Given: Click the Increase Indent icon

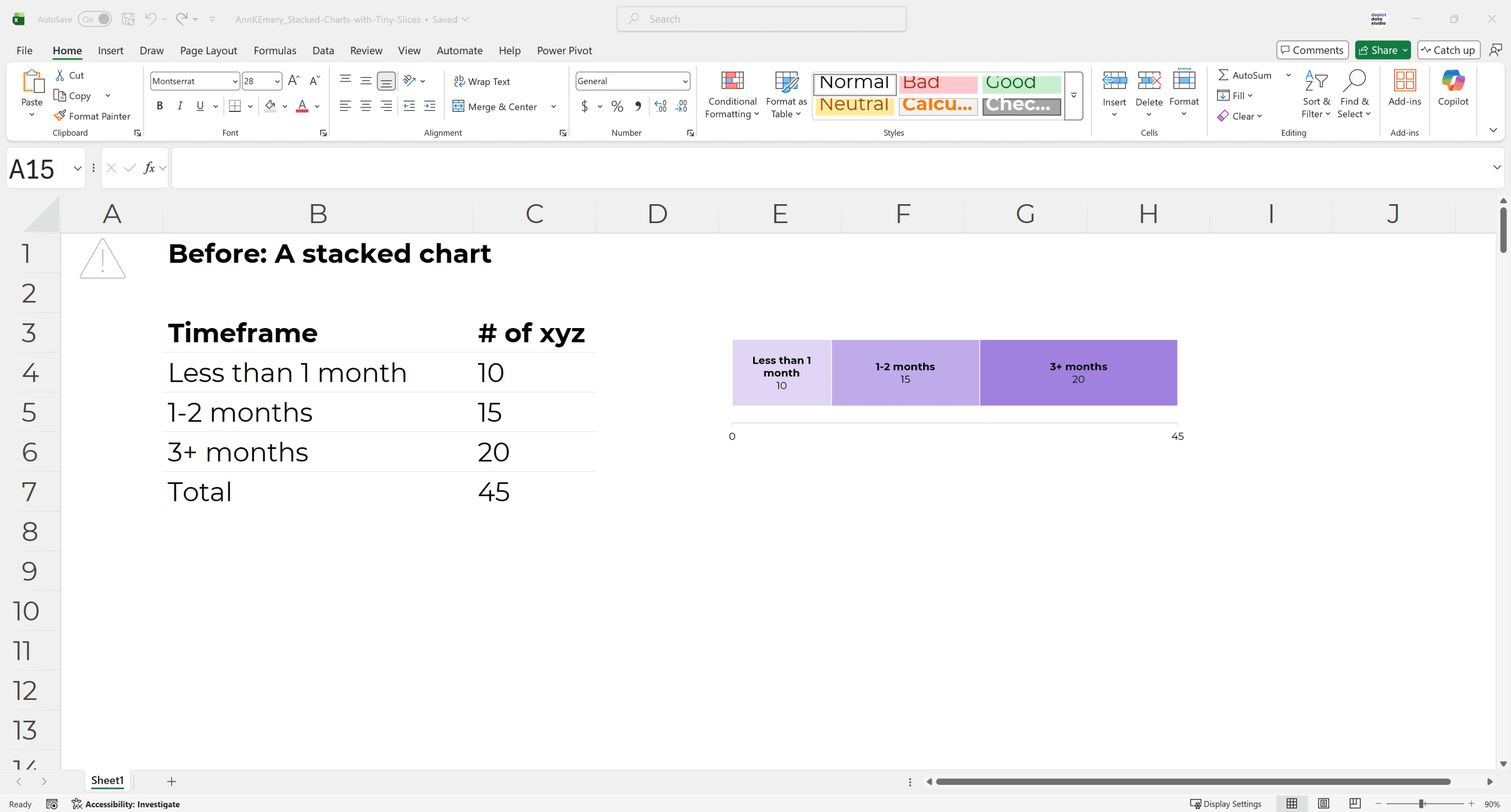Looking at the screenshot, I should point(430,106).
